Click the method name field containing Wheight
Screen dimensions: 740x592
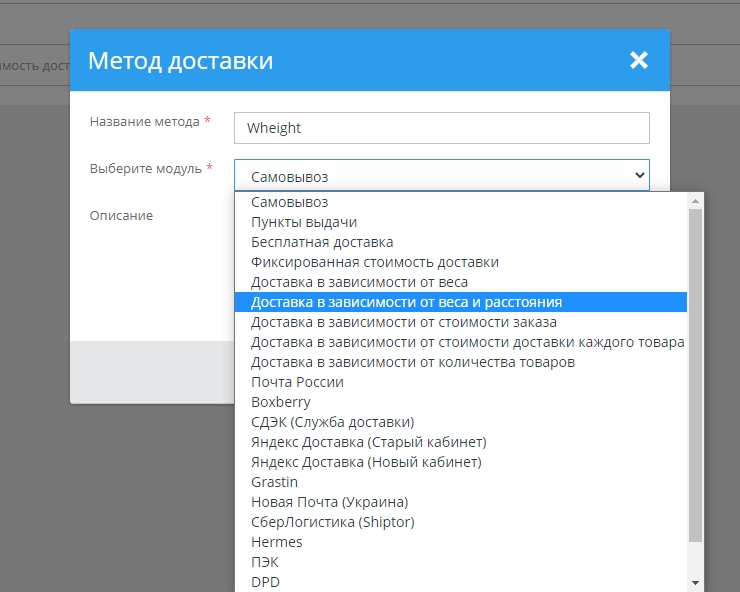[441, 128]
